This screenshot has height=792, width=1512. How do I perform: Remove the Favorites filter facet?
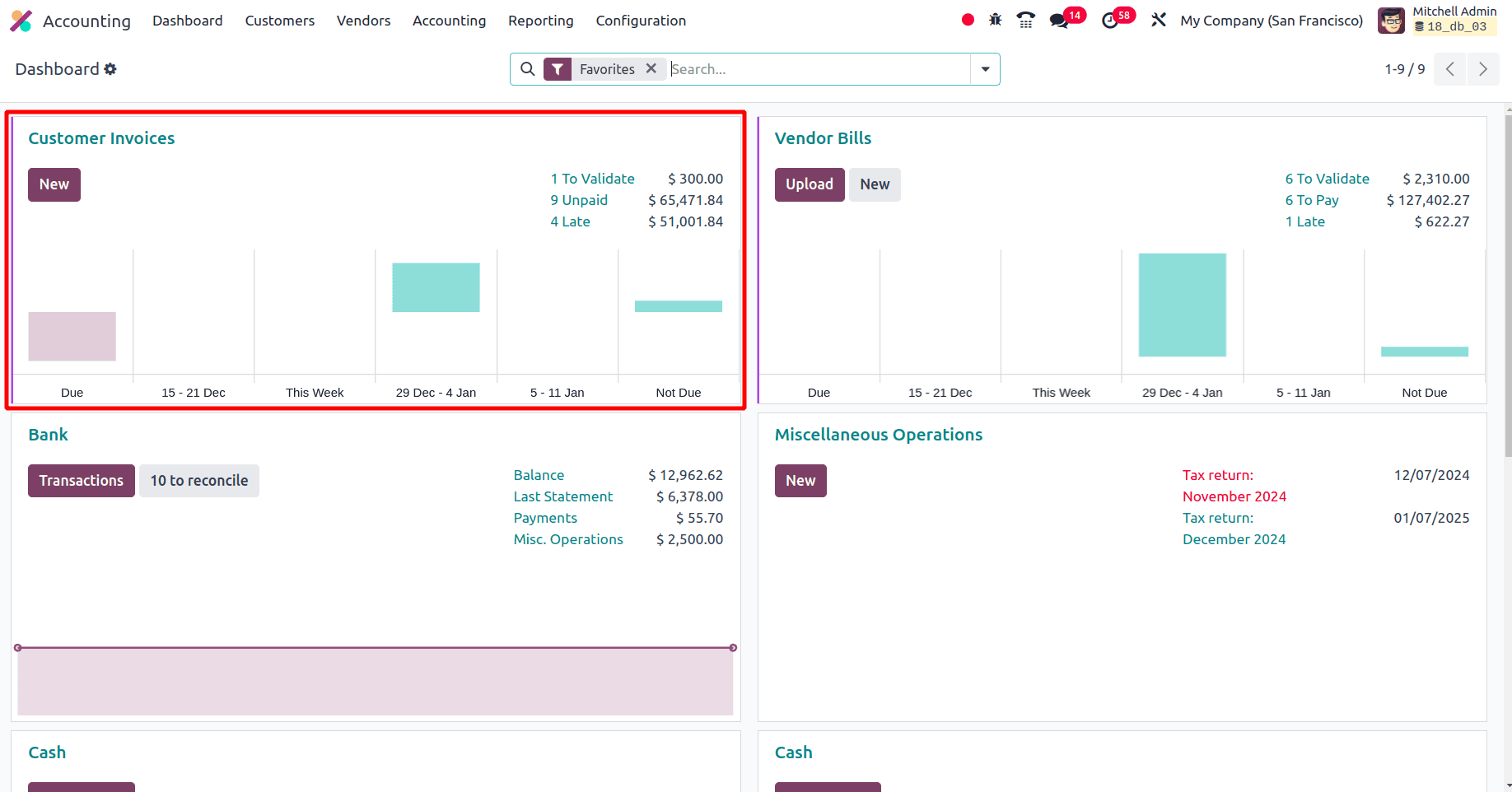[x=651, y=68]
